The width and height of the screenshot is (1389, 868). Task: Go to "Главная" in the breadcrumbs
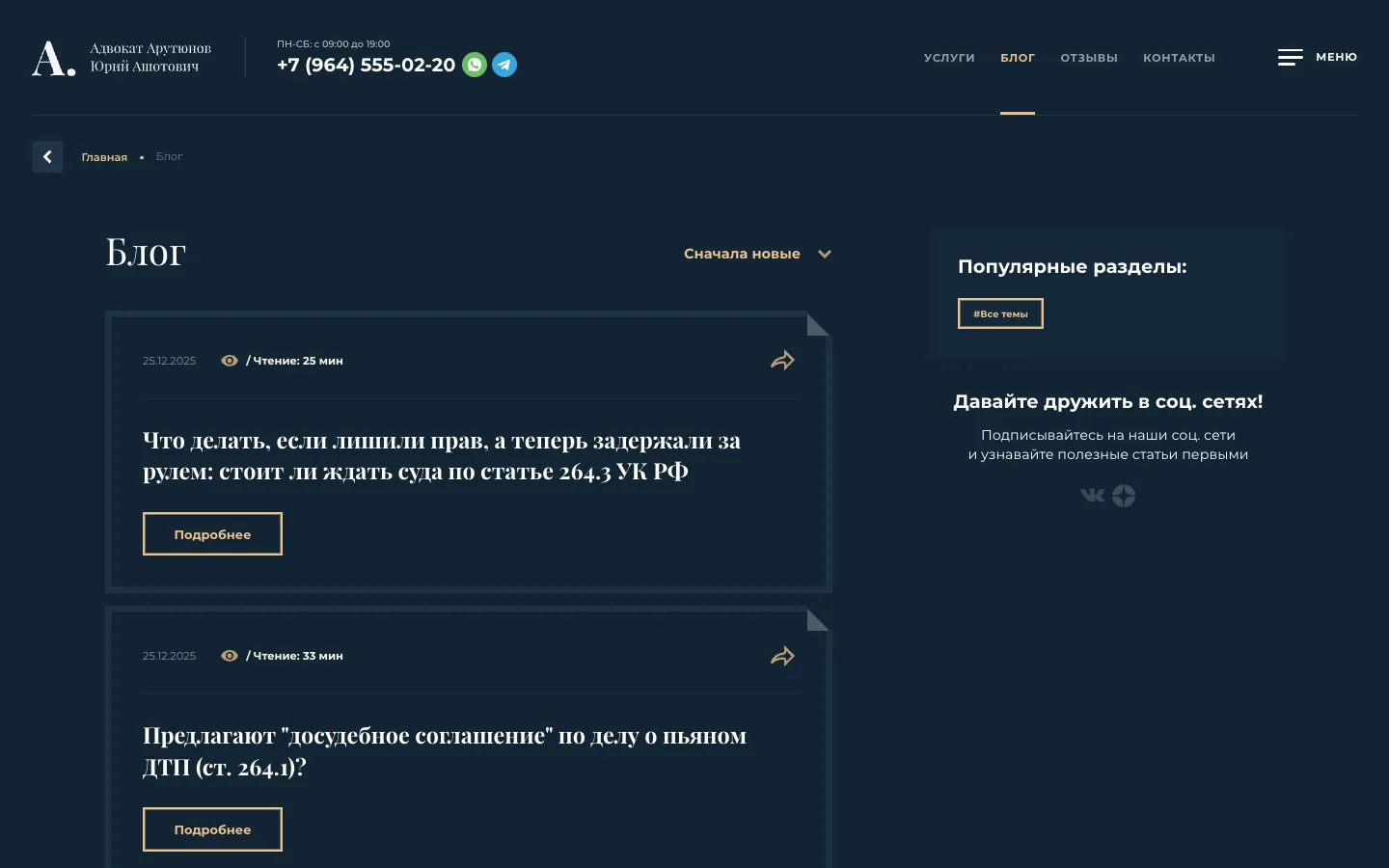coord(104,157)
